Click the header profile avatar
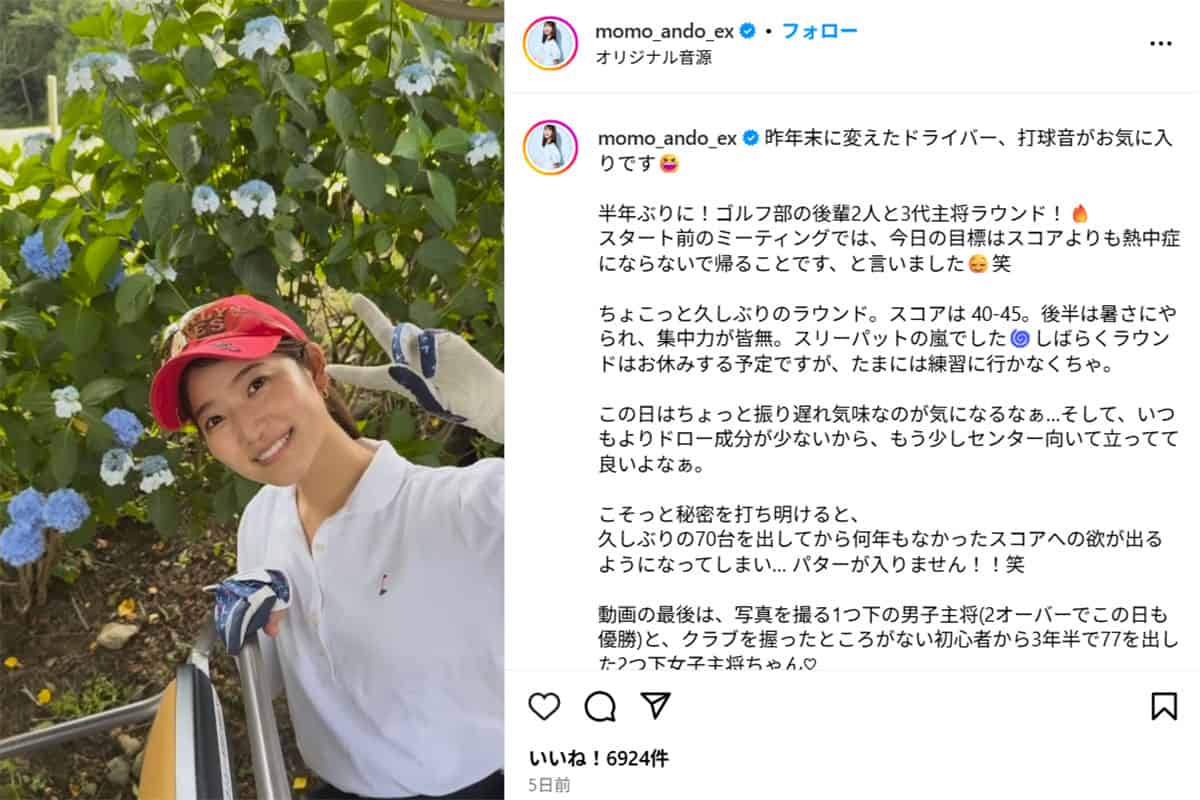Screen dimensions: 1200x800 [x=551, y=43]
